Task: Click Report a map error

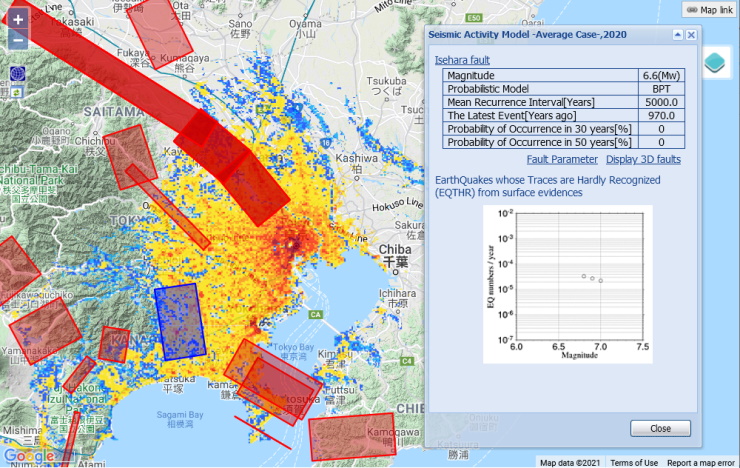Action: click(x=702, y=462)
